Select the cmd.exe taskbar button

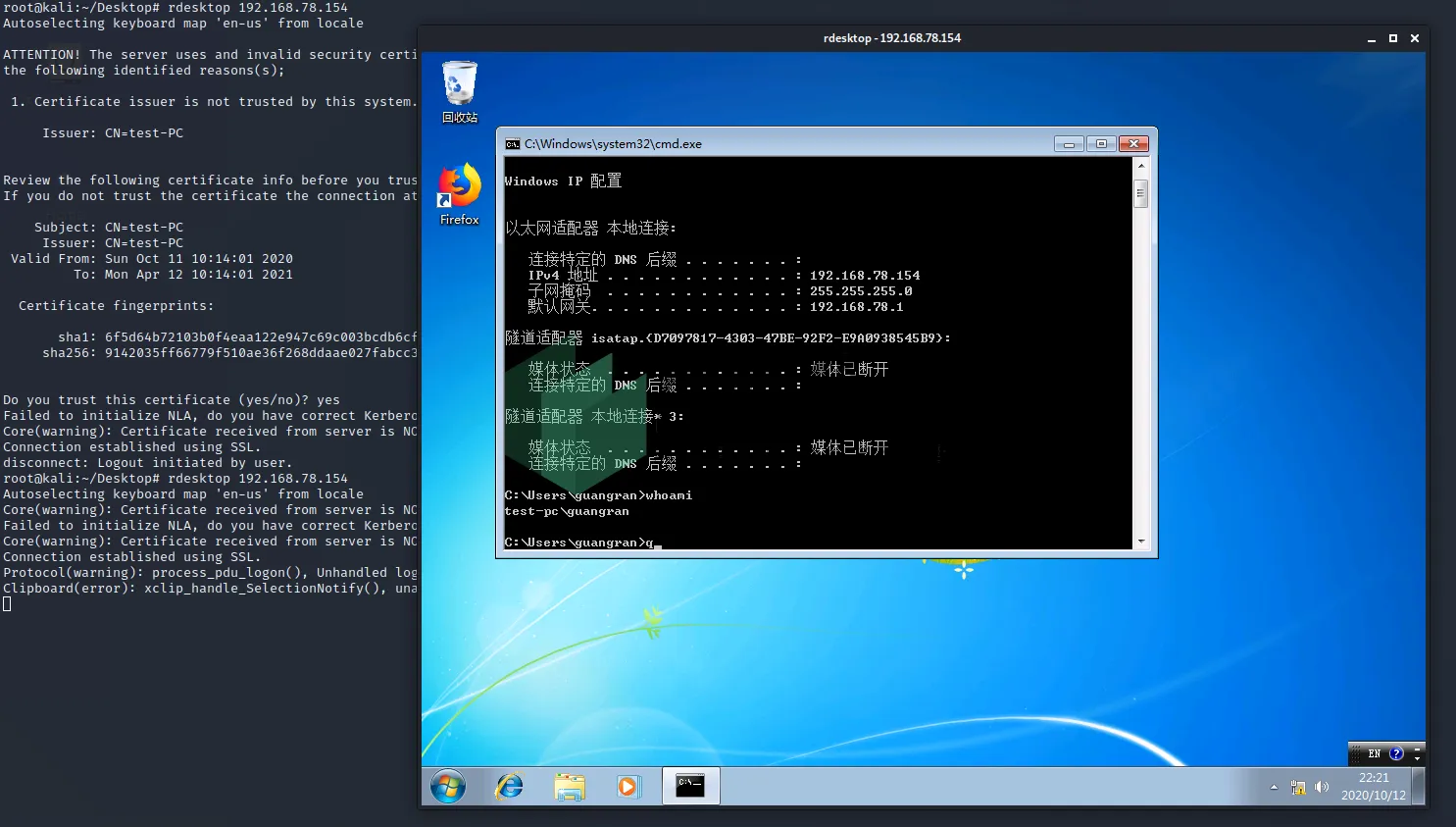(x=690, y=786)
